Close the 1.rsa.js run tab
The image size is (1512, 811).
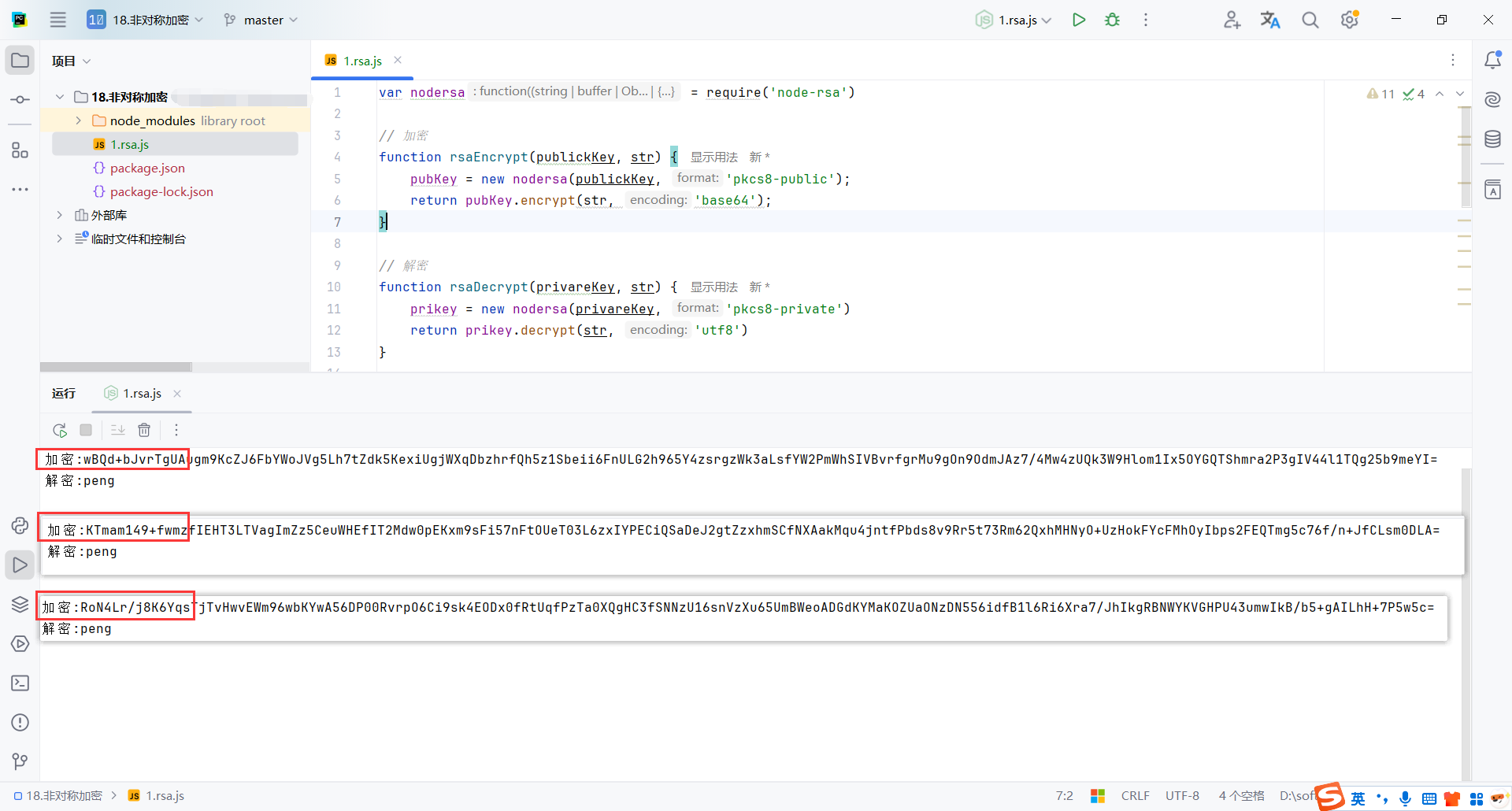pyautogui.click(x=177, y=394)
